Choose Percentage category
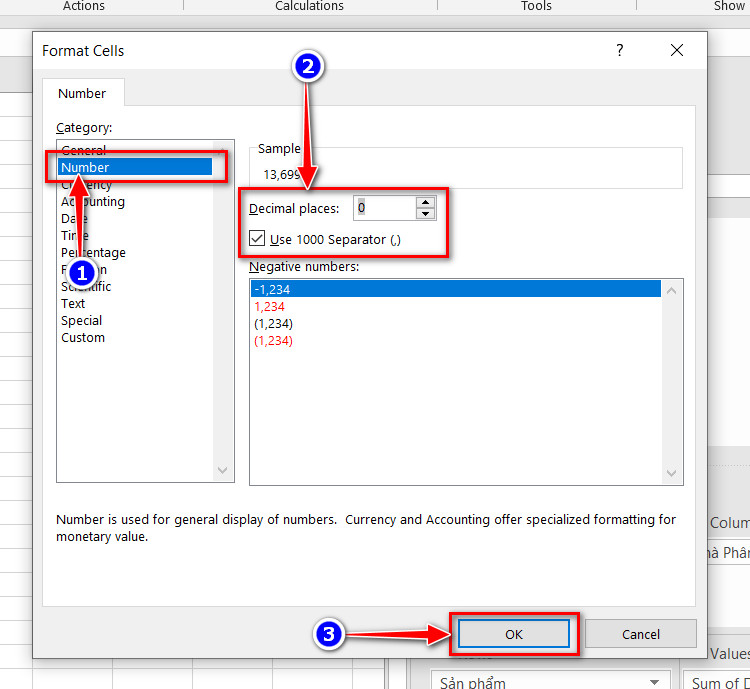The image size is (750, 689). (x=93, y=252)
